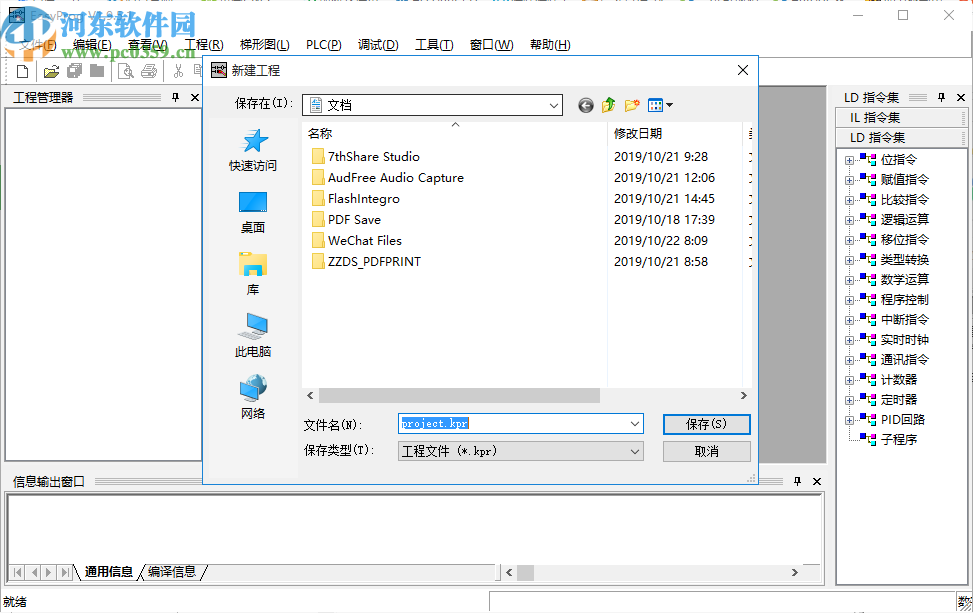The image size is (973, 613).
Task: Unpin the 信息输出窗口 panel
Action: (x=797, y=481)
